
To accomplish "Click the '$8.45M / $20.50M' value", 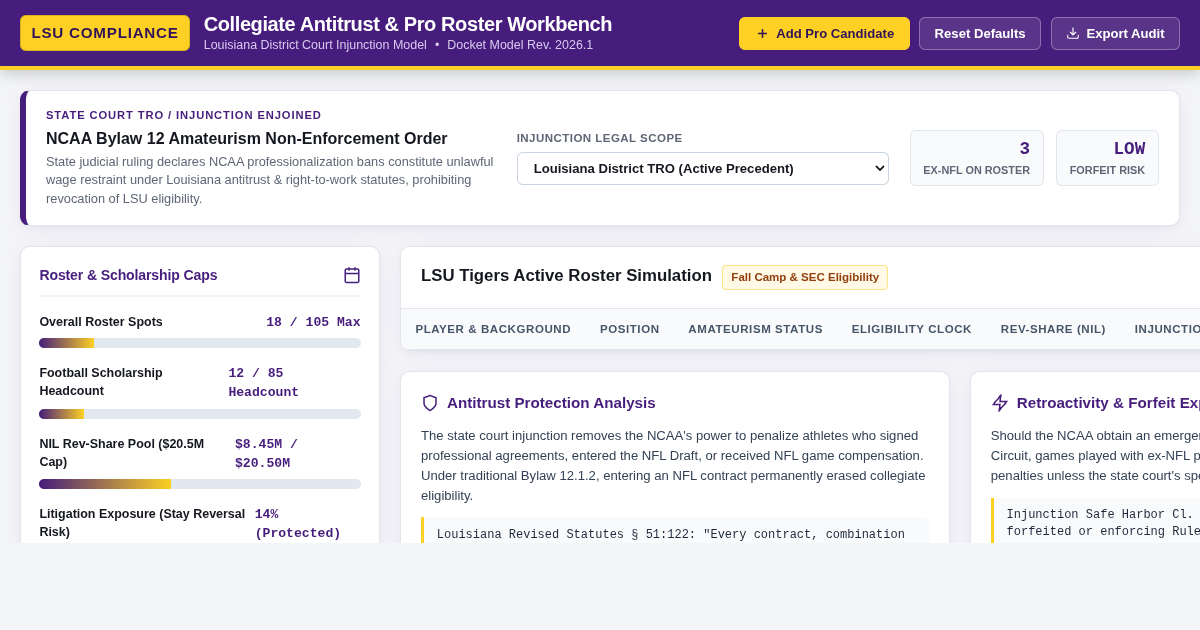I will pos(267,453).
